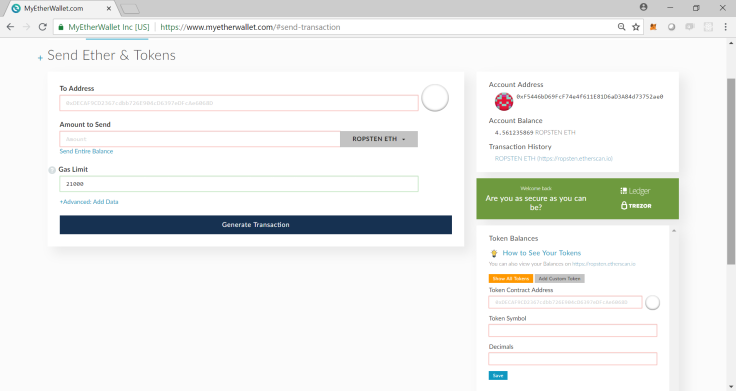Image resolution: width=736 pixels, height=391 pixels.
Task: Open a new browser tab
Action: tap(130, 9)
